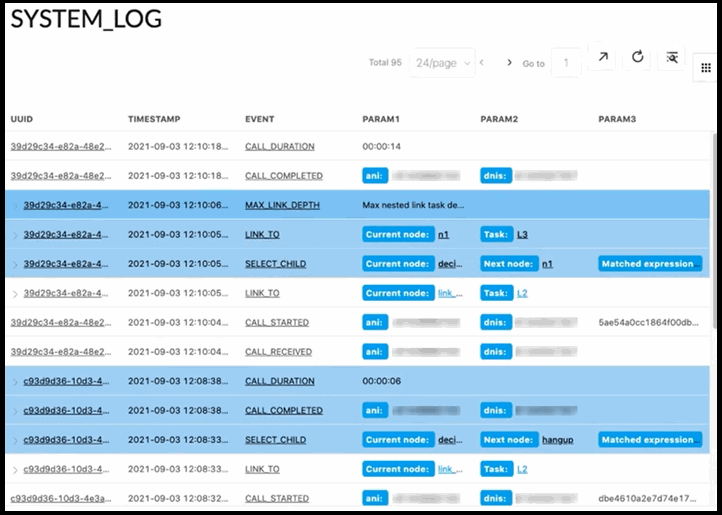Expand the 12:10:05 LINK_TO row with Task L2

coord(15,294)
